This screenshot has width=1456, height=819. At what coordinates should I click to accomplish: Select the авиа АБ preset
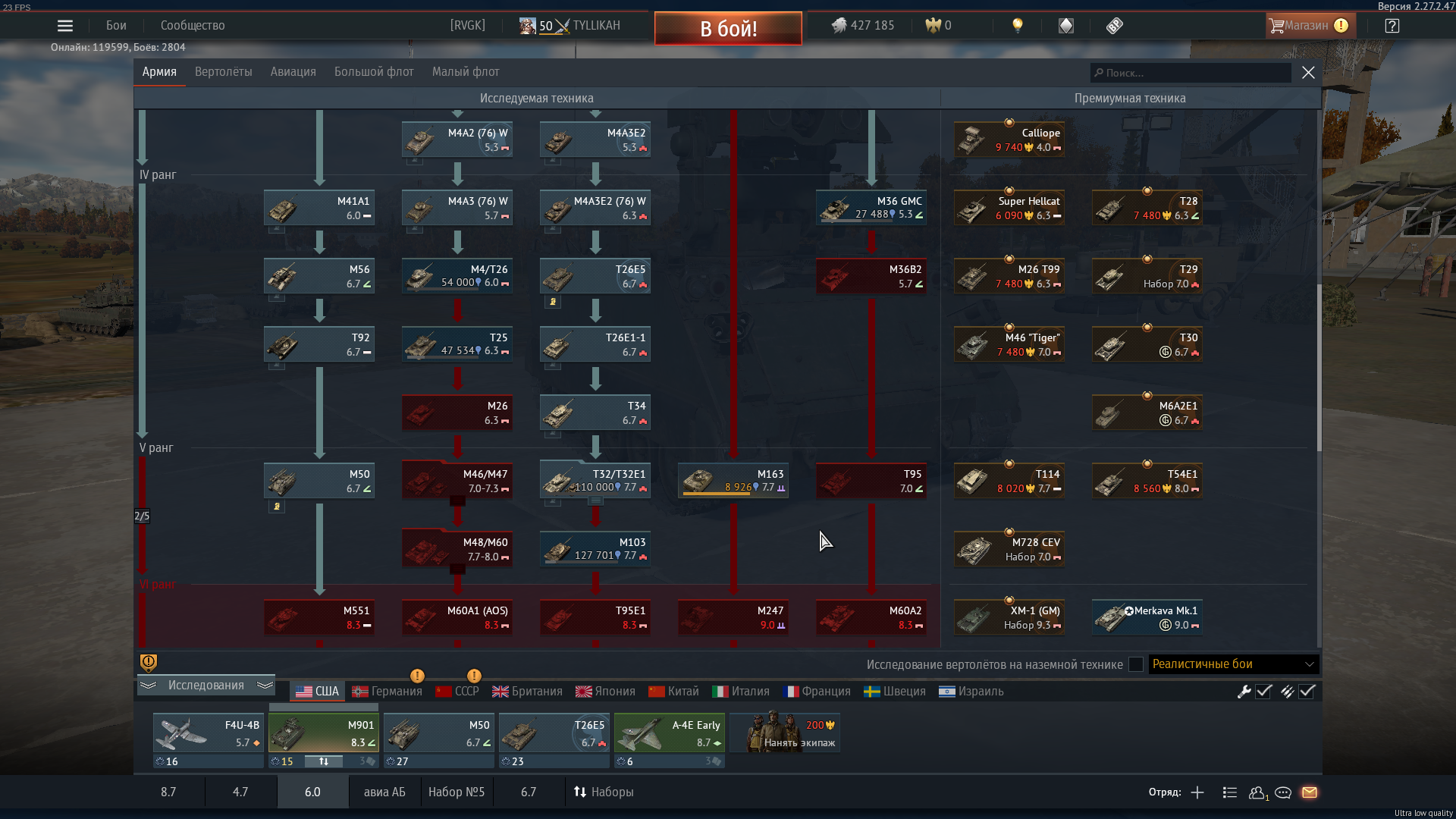click(x=384, y=792)
